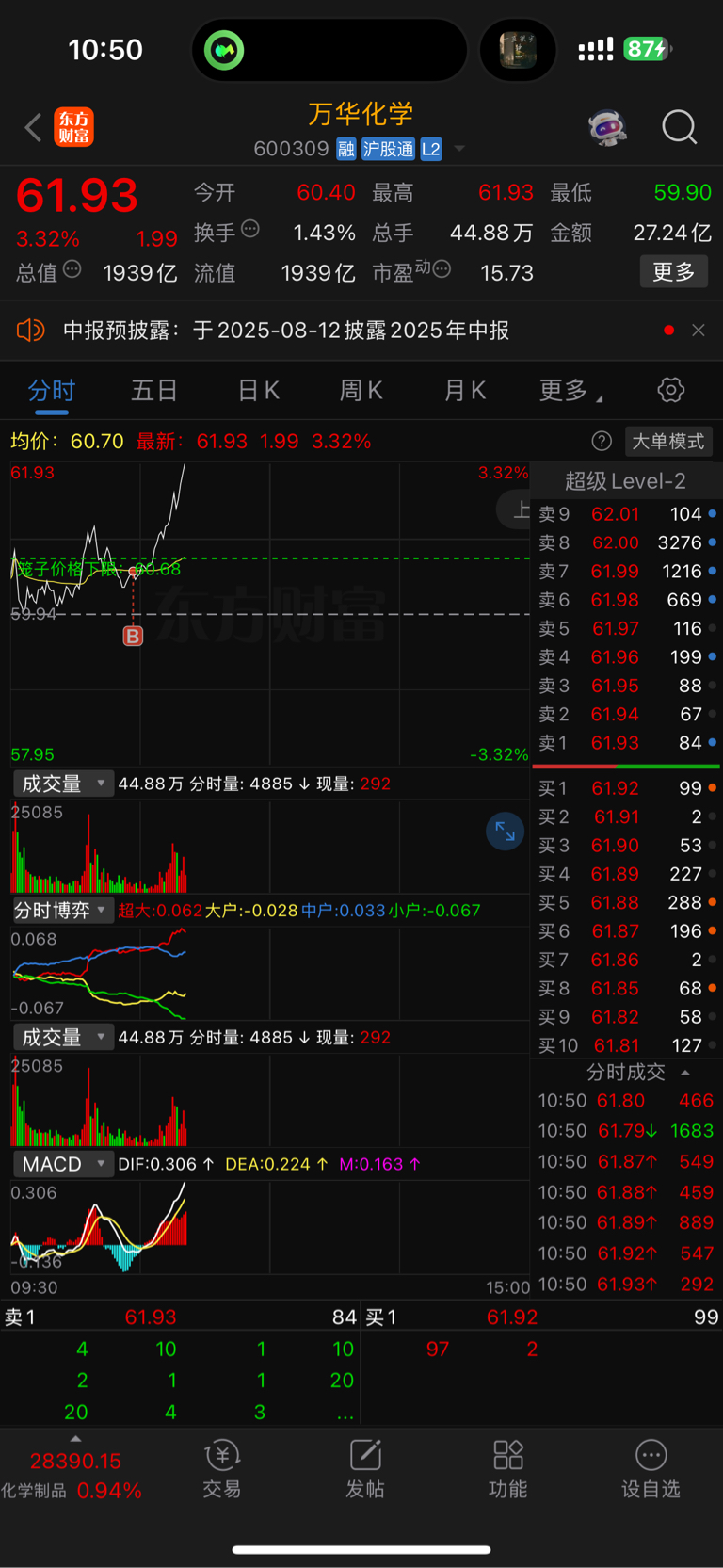Screen dimensions: 723x1568
Task: Tap the large 61.93 price
Action: (x=77, y=196)
